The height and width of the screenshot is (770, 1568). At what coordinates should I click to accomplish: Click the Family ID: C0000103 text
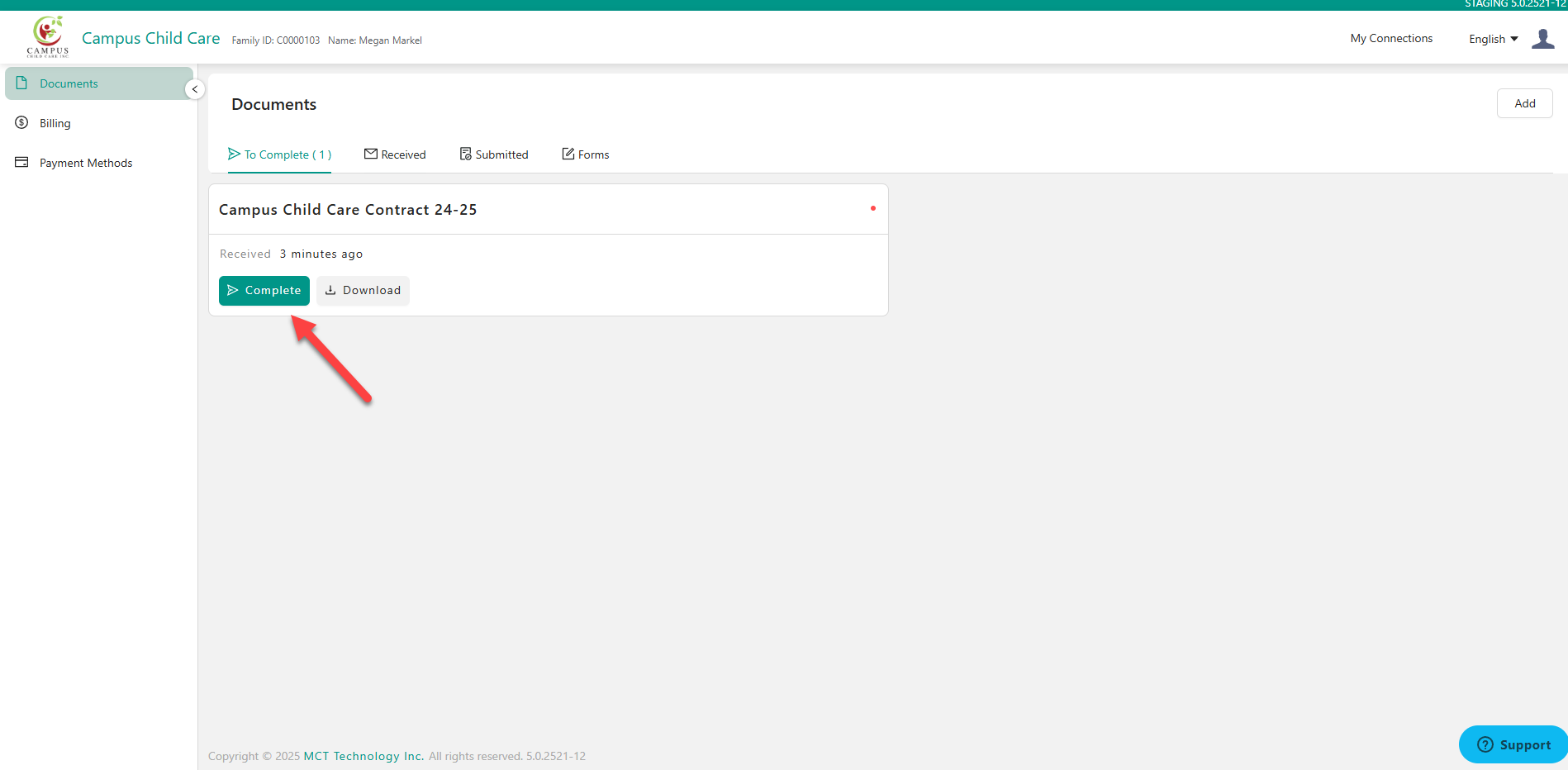(275, 40)
